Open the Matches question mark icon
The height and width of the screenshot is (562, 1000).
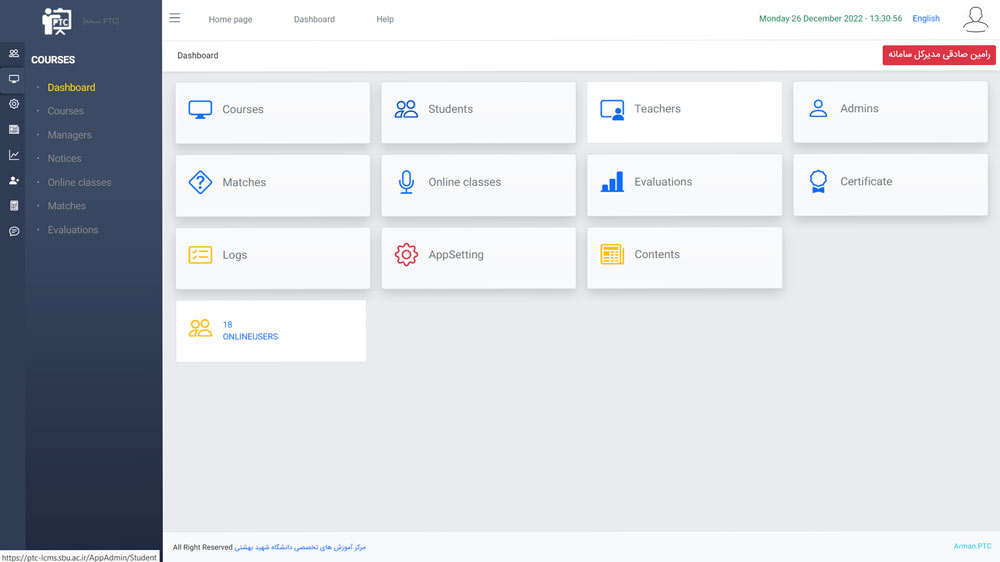click(x=200, y=182)
